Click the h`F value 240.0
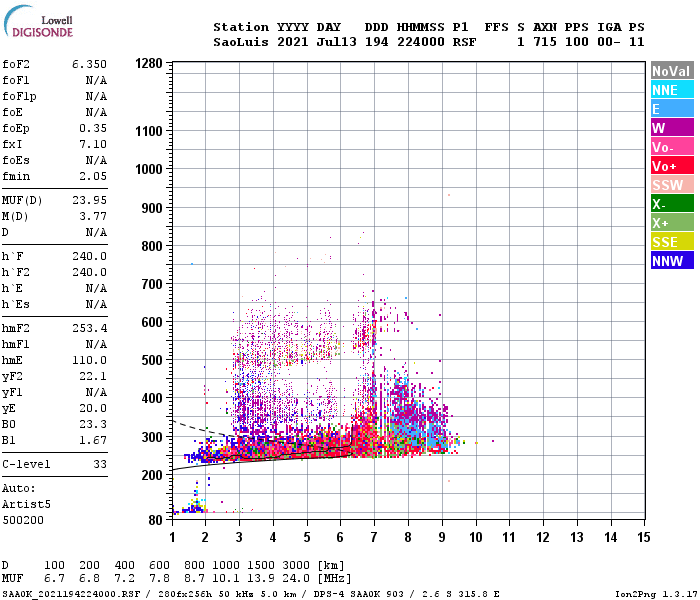 tap(89, 256)
